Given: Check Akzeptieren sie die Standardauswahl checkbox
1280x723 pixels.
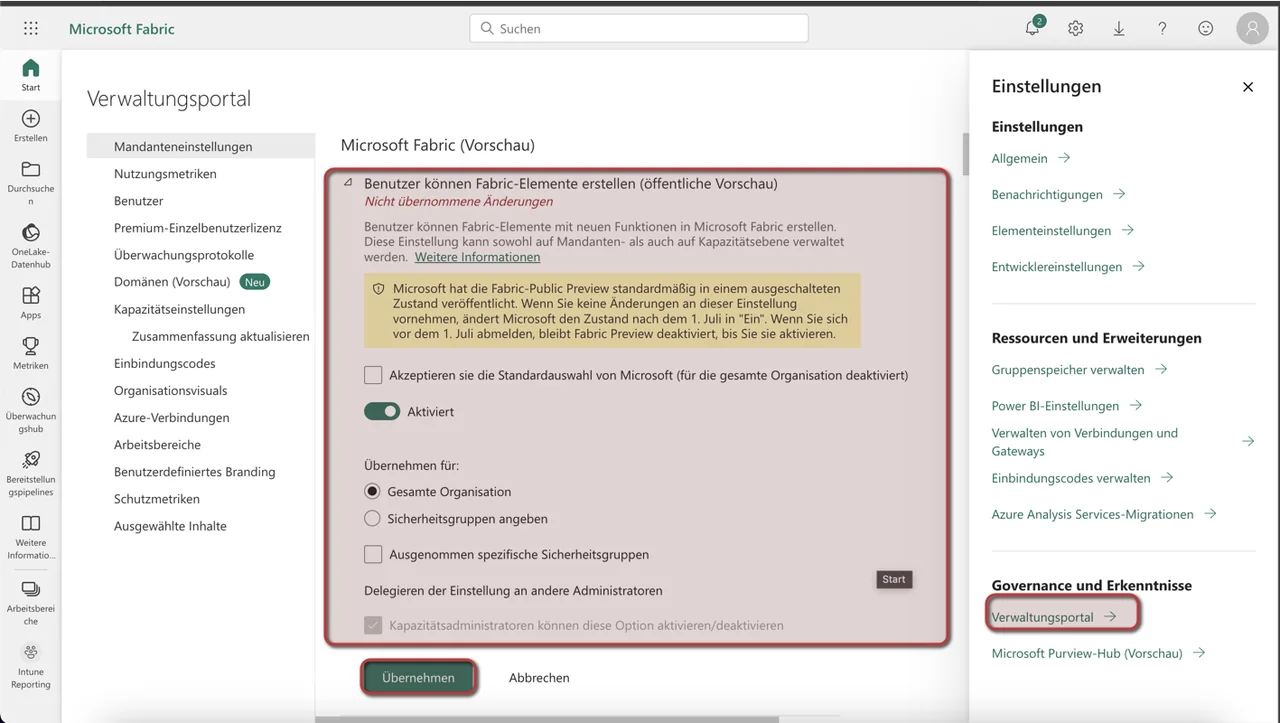Looking at the screenshot, I should 373,375.
